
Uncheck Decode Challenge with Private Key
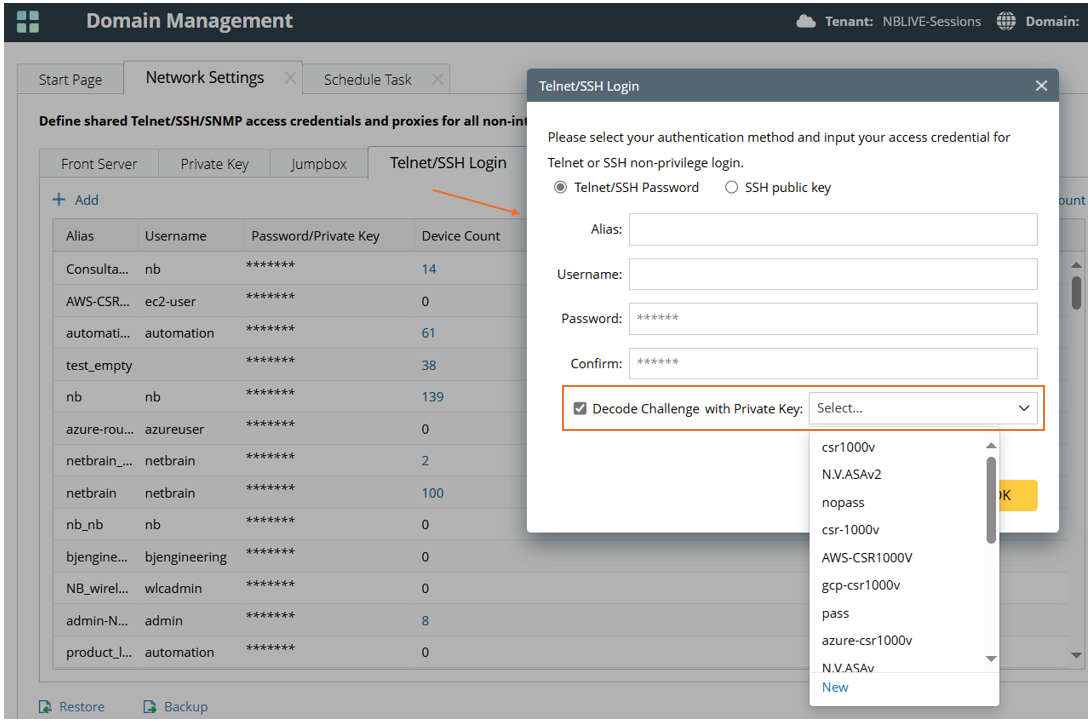click(x=580, y=408)
